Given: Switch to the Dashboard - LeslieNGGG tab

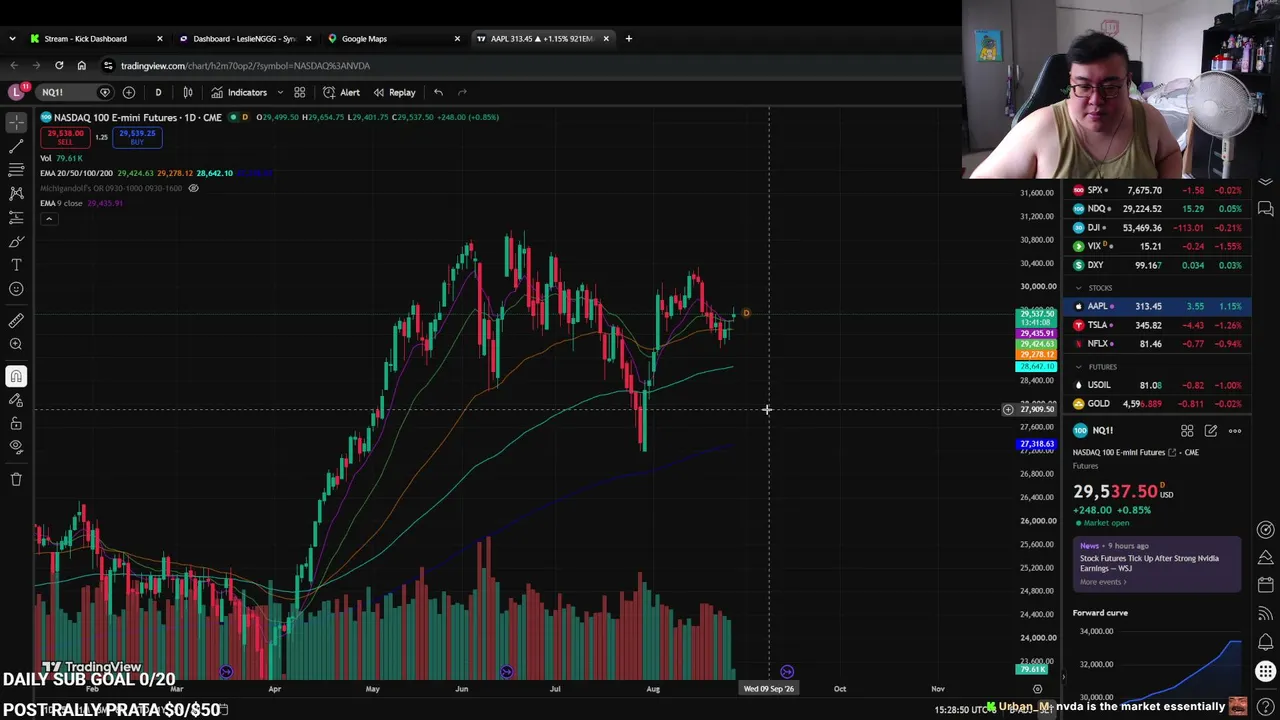Looking at the screenshot, I should pyautogui.click(x=245, y=39).
